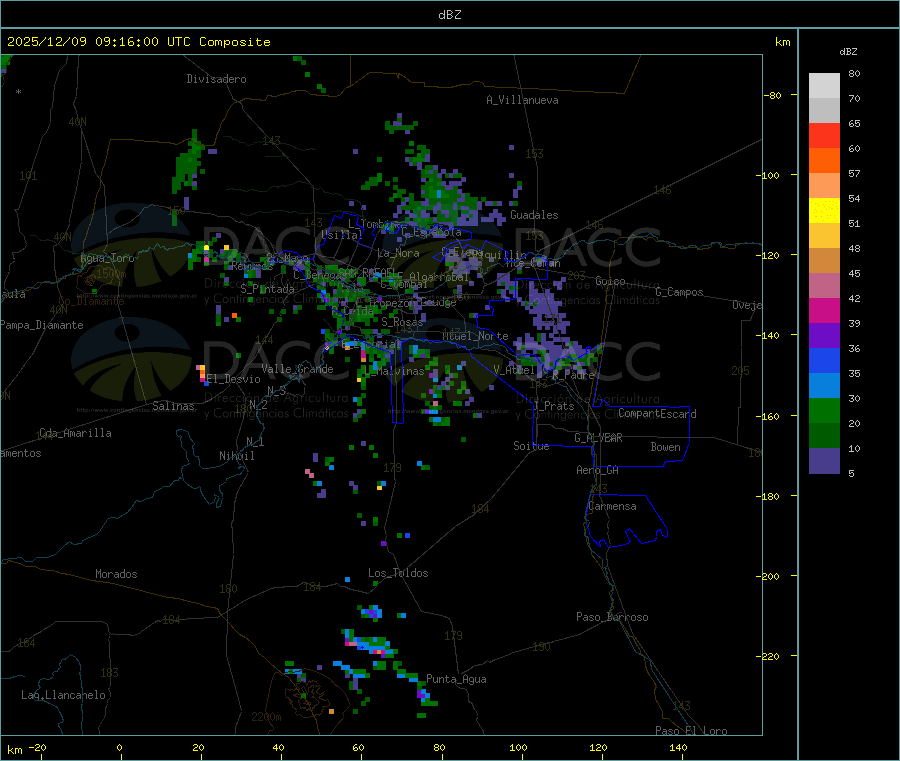This screenshot has height=761, width=900.
Task: Click the 'Punta_Agua' map label
Action: click(456, 679)
